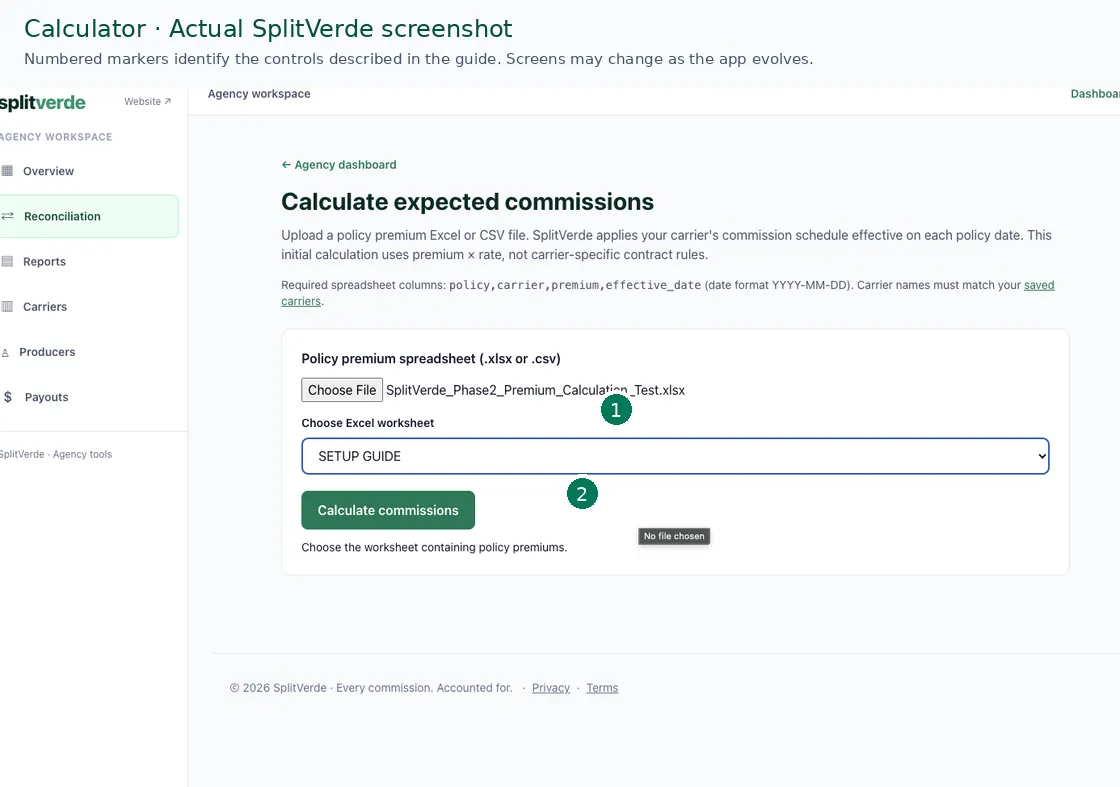Image resolution: width=1120 pixels, height=787 pixels.
Task: Open the Terms link in footer
Action: pyautogui.click(x=602, y=688)
